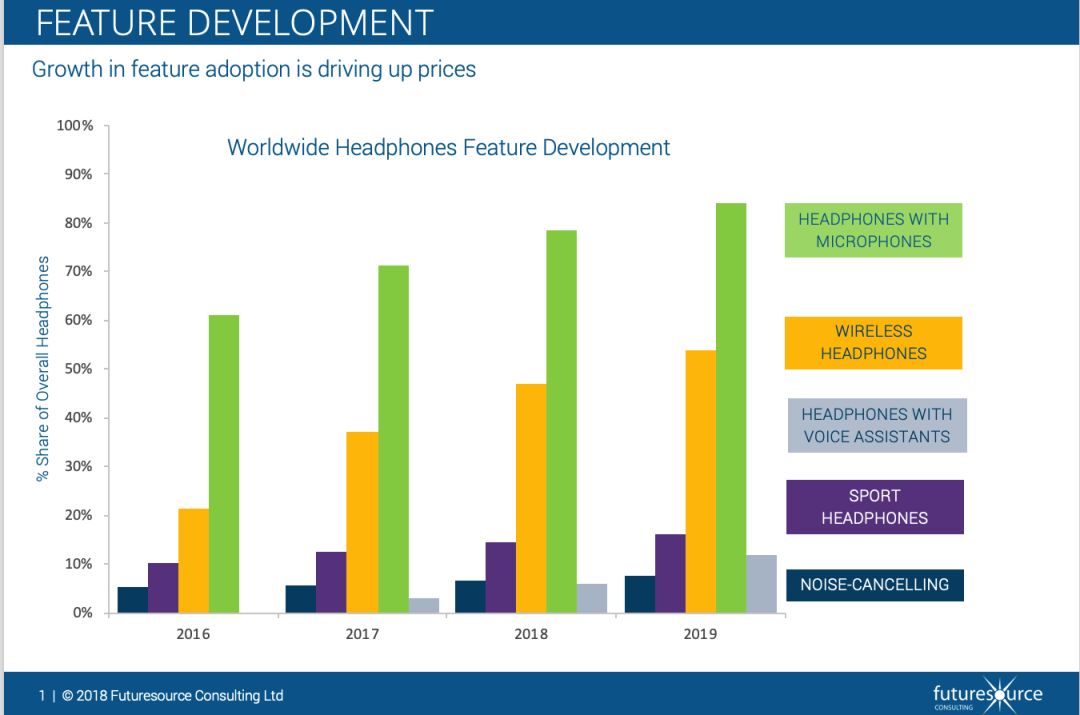Select the Wireless Headphones legend box
The height and width of the screenshot is (715, 1080).
click(x=873, y=342)
